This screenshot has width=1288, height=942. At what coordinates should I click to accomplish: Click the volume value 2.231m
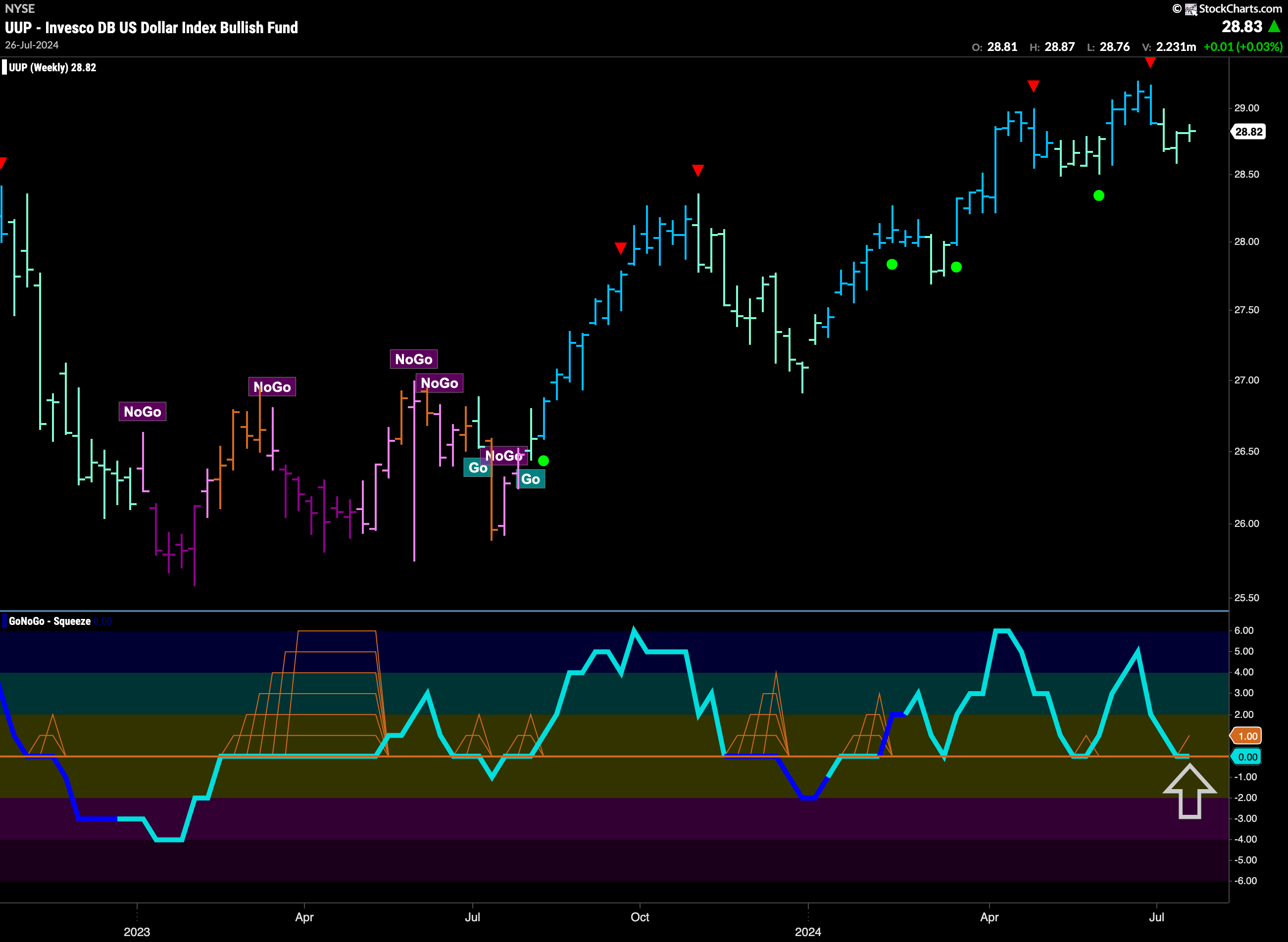click(x=1176, y=47)
